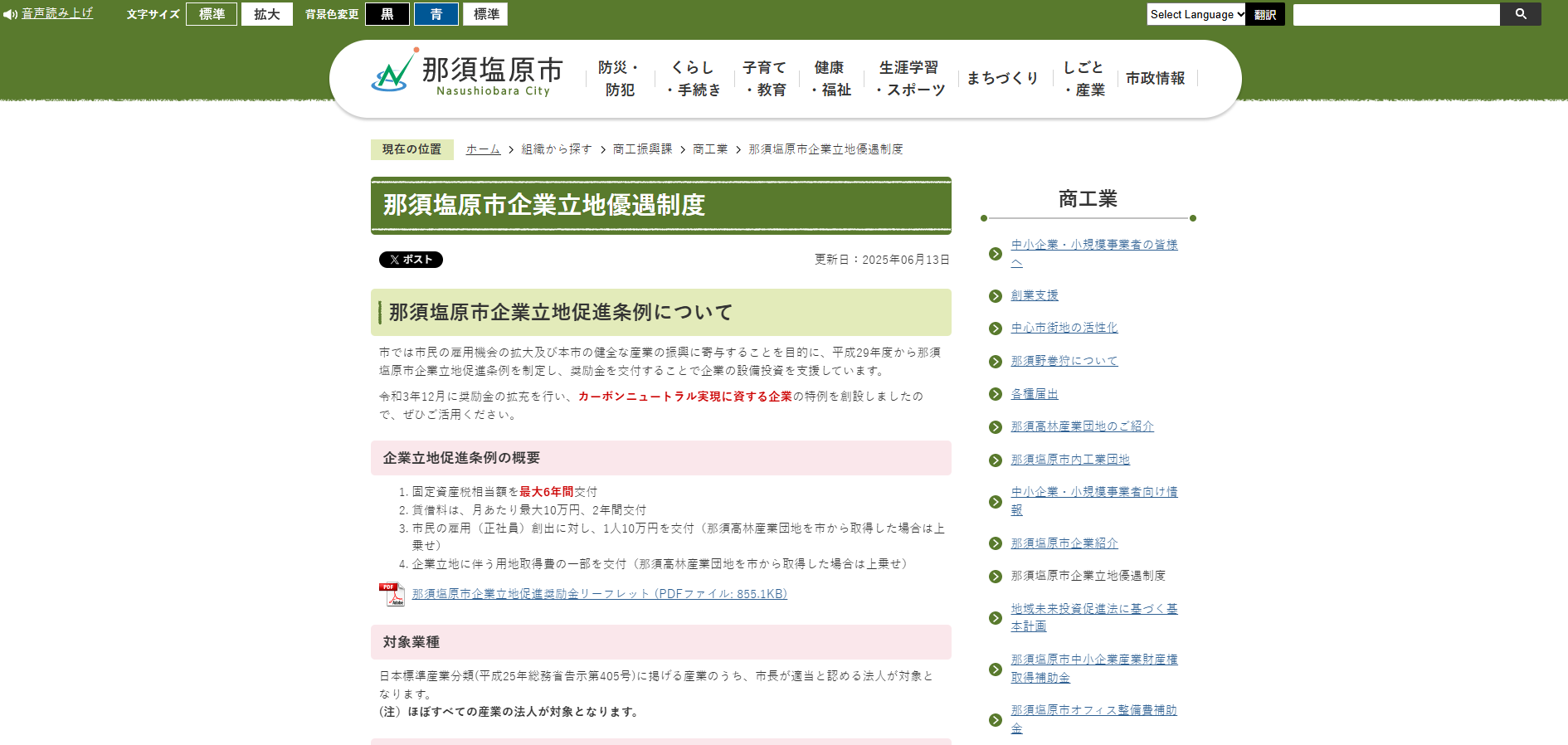This screenshot has height=745, width=1568.
Task: Click arrow icon beside 那須塩原市企業紹介
Action: tap(996, 543)
